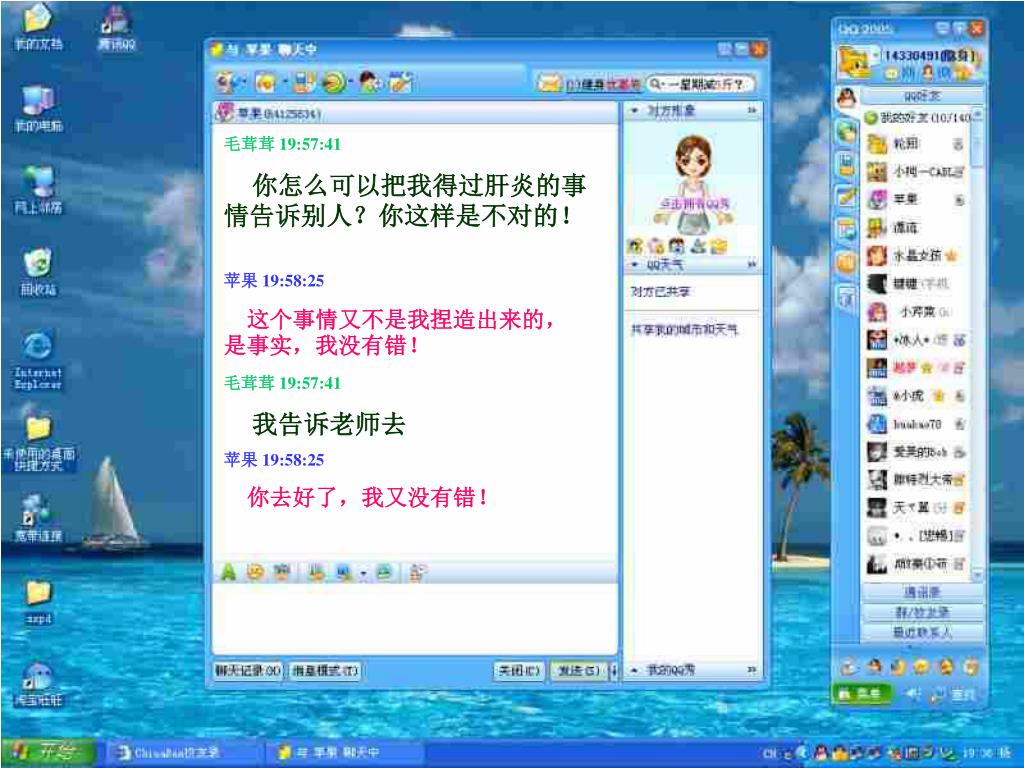Viewport: 1024px width, 768px height.
Task: Click the pencil sidebar tab in QQ panel
Action: (x=846, y=197)
